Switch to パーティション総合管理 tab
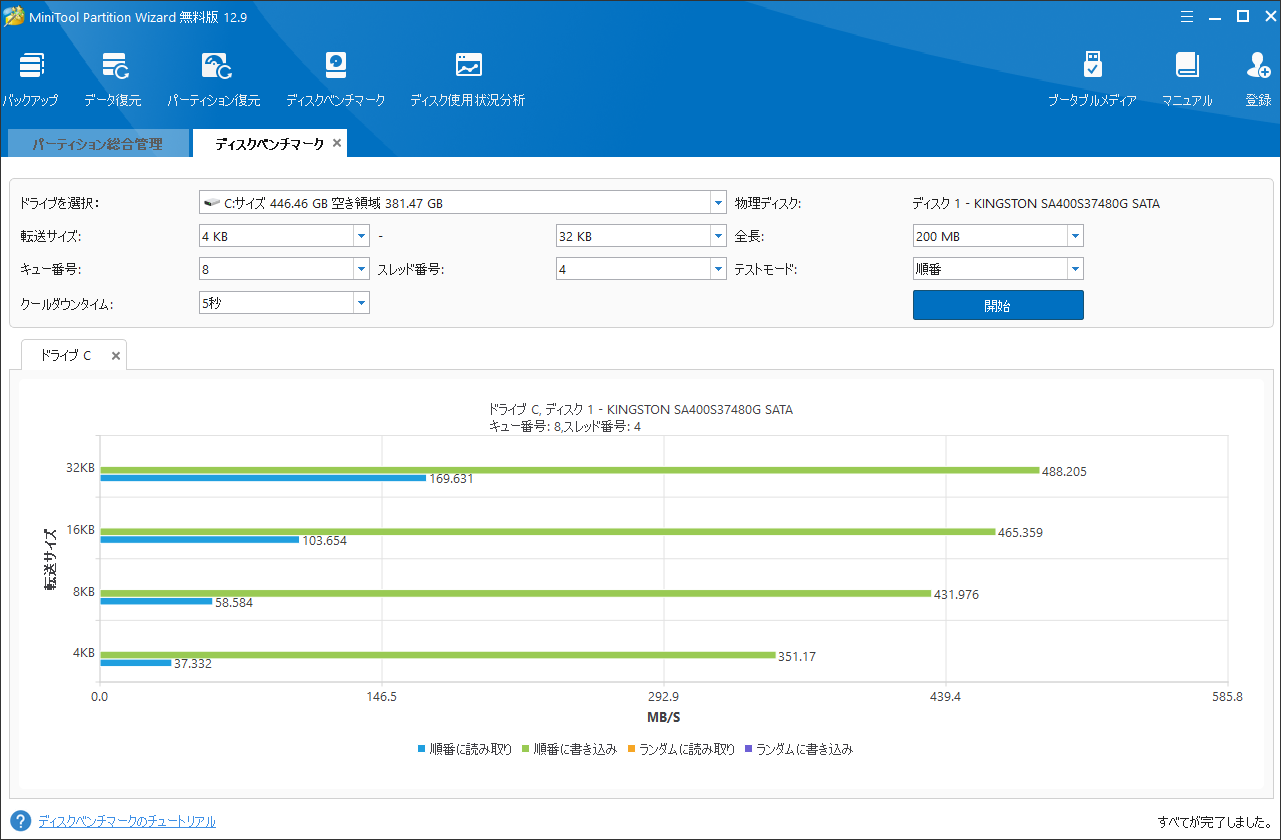This screenshot has height=840, width=1281. point(97,144)
